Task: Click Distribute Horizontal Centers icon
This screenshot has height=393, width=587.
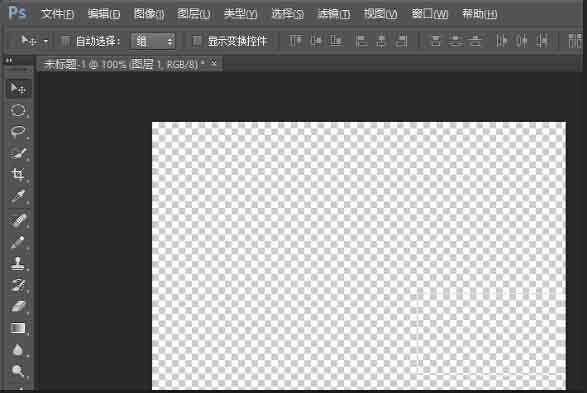Action: [x=521, y=41]
